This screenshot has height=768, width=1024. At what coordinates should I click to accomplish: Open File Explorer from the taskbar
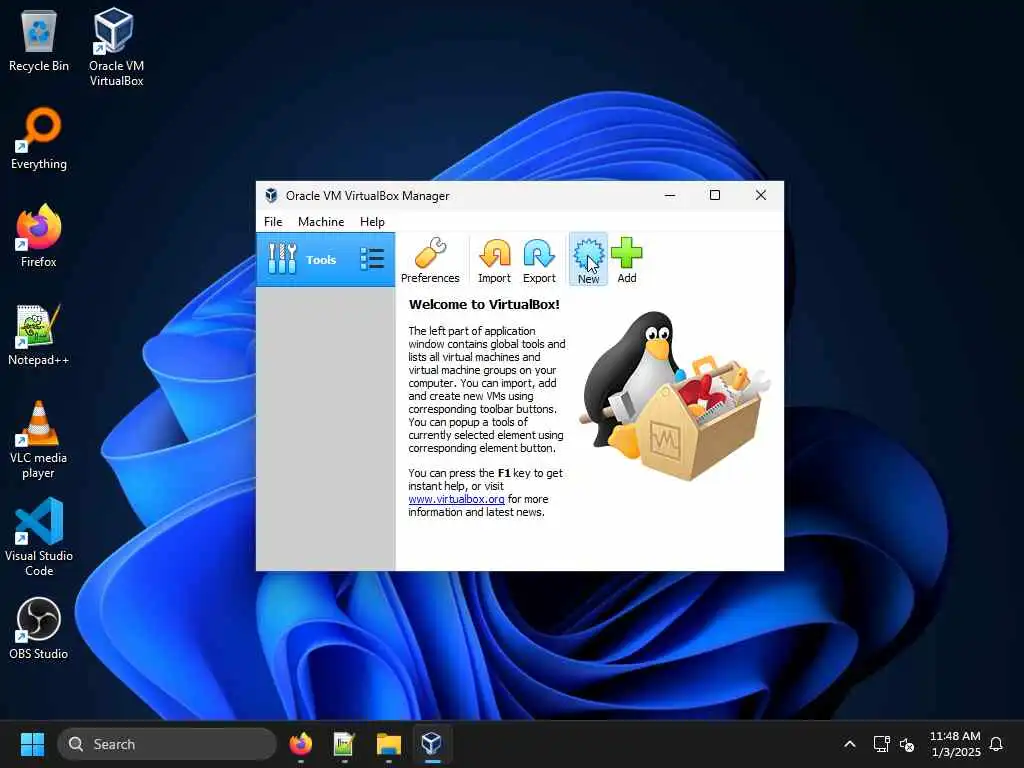click(389, 744)
